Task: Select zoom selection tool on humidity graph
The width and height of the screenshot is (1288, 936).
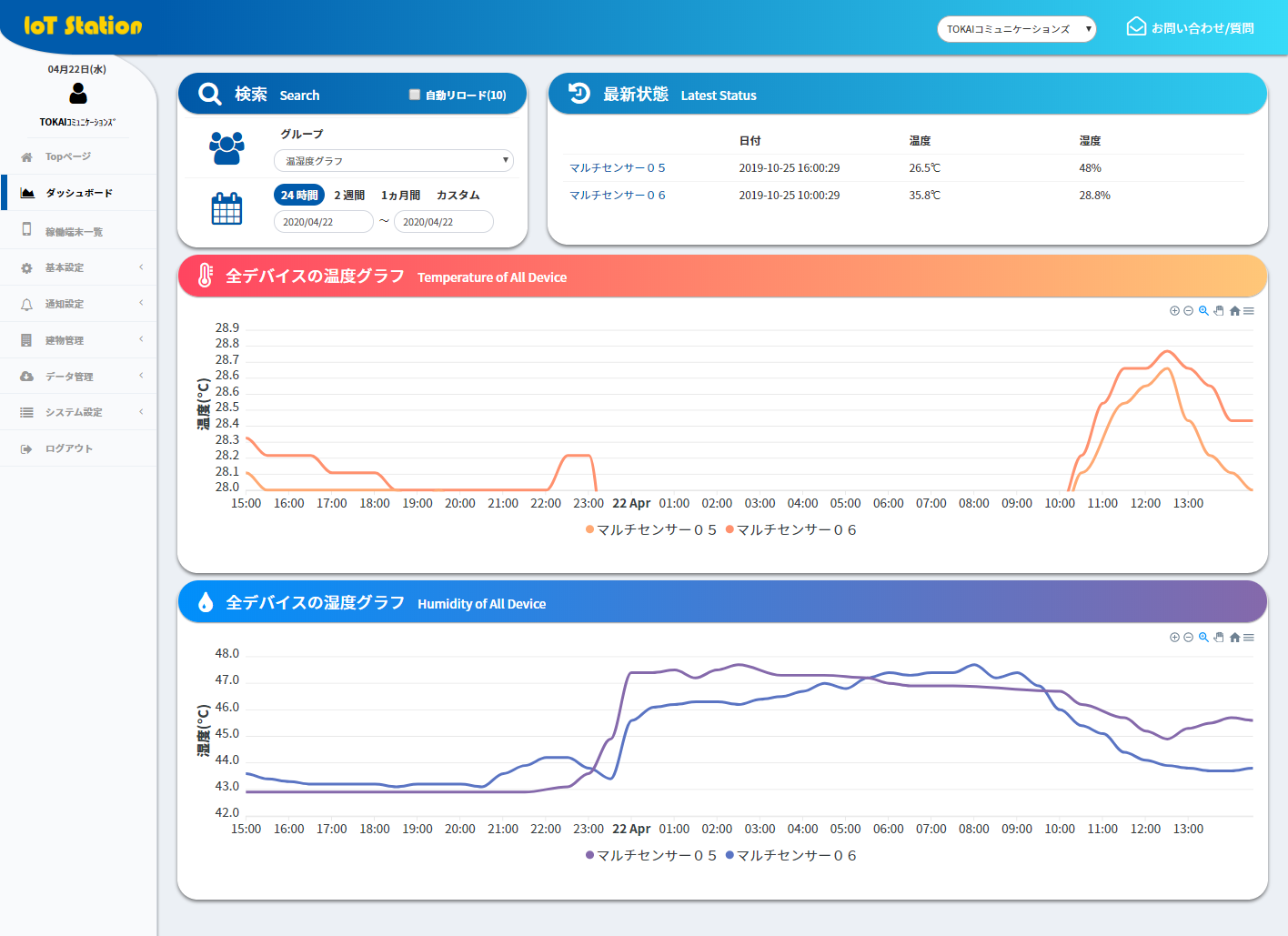Action: pyautogui.click(x=1203, y=638)
